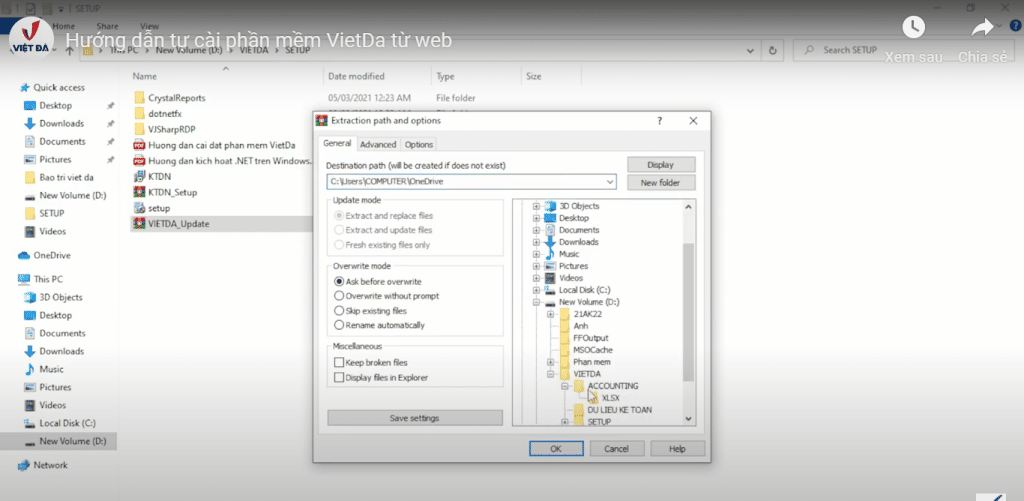Open the Destination path dropdown arrow
The width and height of the screenshot is (1024, 501).
(610, 182)
